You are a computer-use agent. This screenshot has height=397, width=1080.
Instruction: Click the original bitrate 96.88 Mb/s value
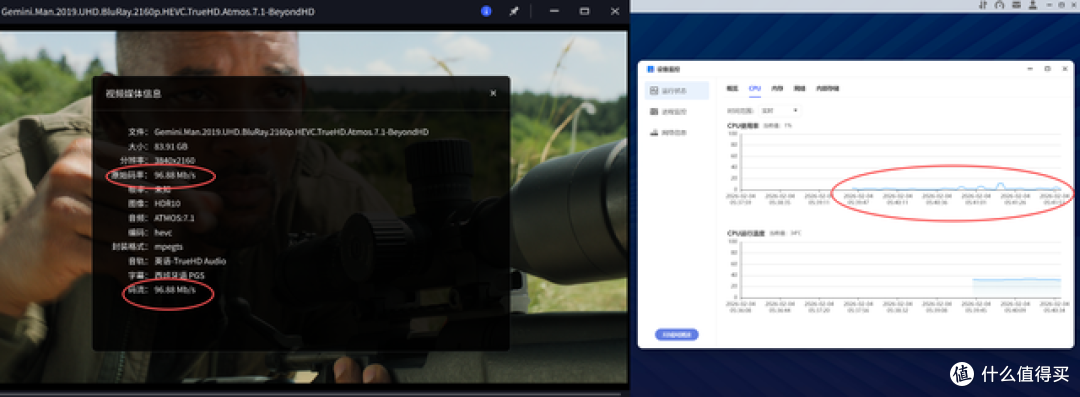coord(175,175)
